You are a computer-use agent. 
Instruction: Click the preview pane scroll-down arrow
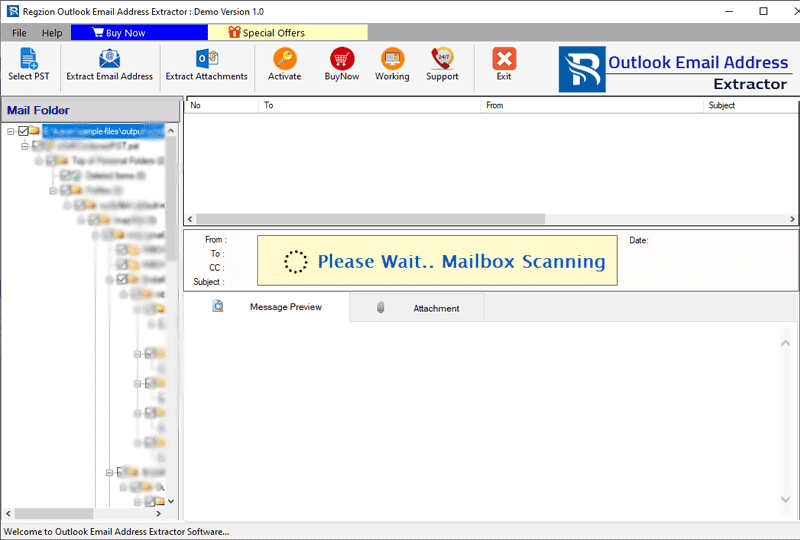coord(785,500)
